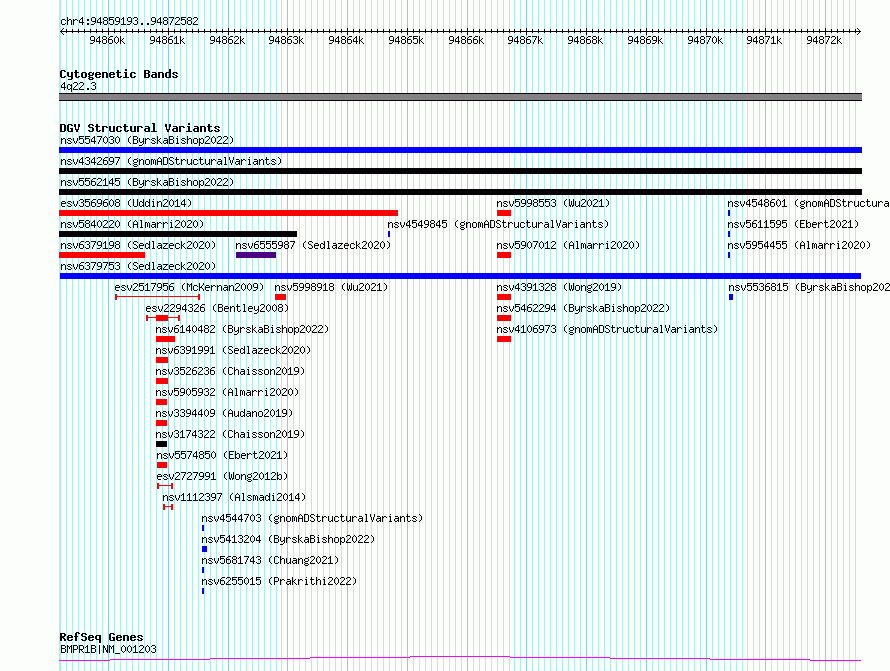
Task: Click the long blue bar of nsv6379753
Action: [x=460, y=276]
